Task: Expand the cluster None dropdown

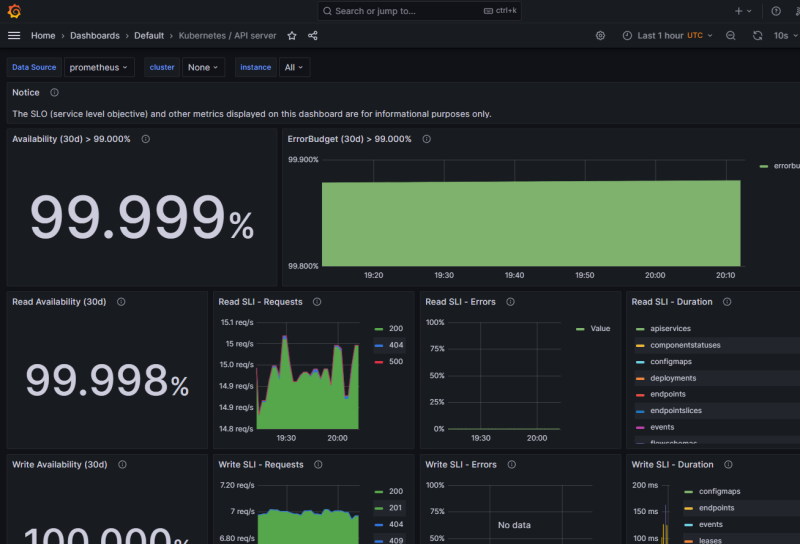Action: point(203,67)
